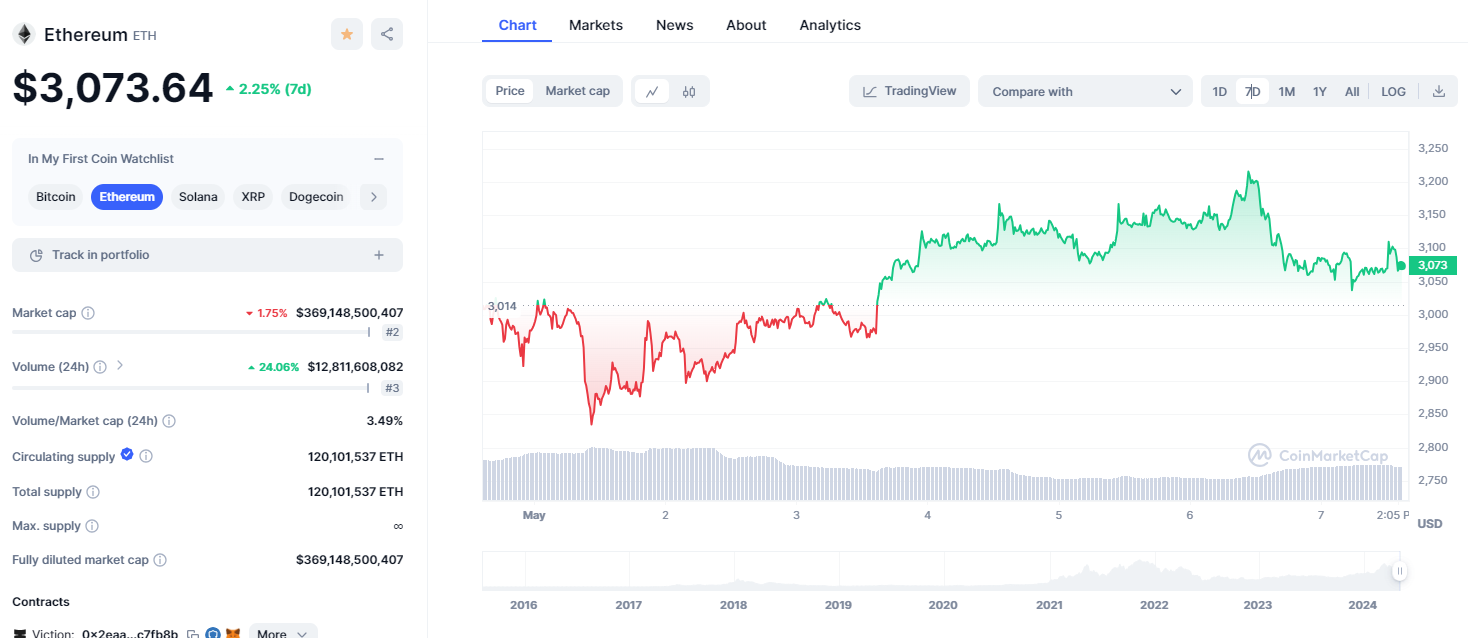
Task: Click 2020 on the historical timeline
Action: tap(943, 605)
